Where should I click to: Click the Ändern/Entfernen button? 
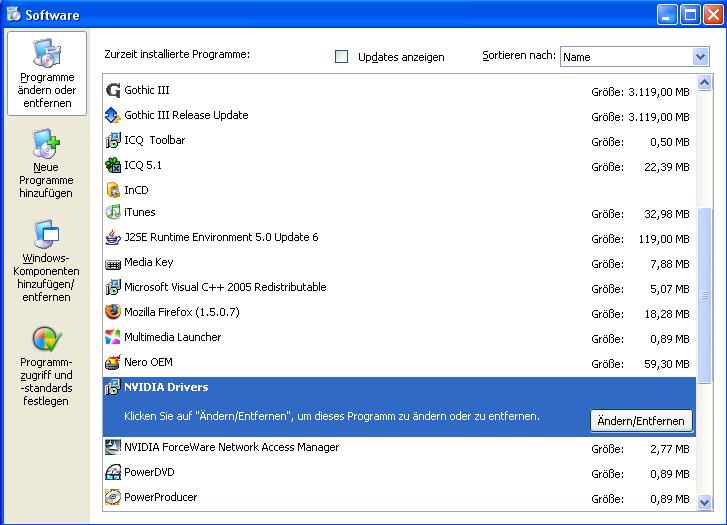641,421
